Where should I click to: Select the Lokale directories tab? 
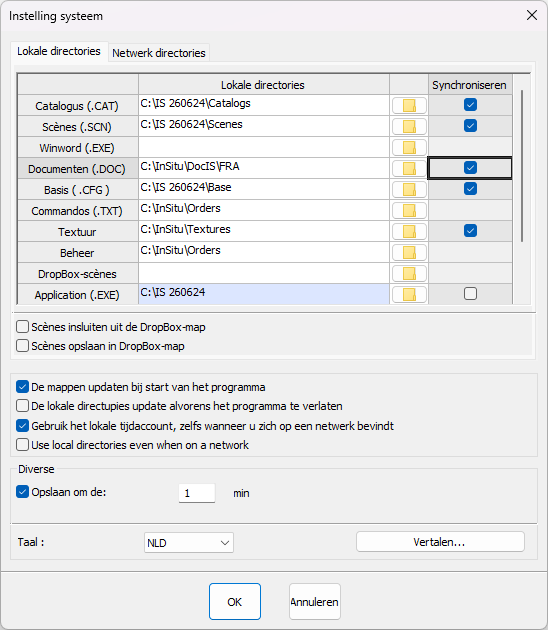59,51
